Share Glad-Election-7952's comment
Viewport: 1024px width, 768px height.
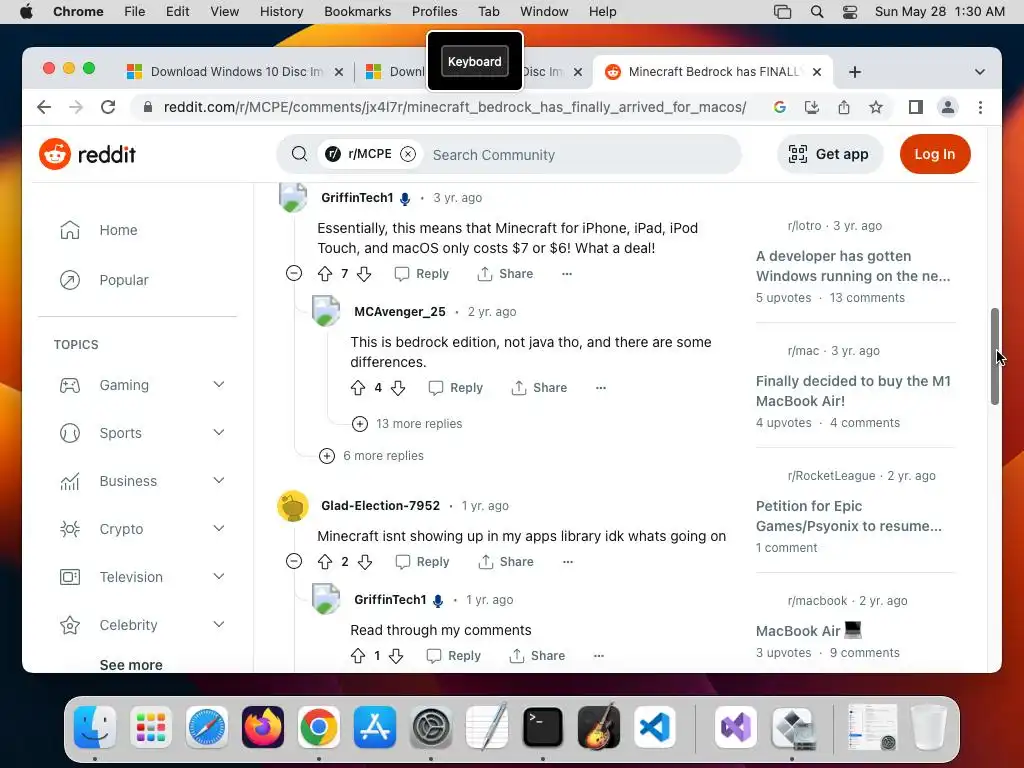[x=505, y=562]
